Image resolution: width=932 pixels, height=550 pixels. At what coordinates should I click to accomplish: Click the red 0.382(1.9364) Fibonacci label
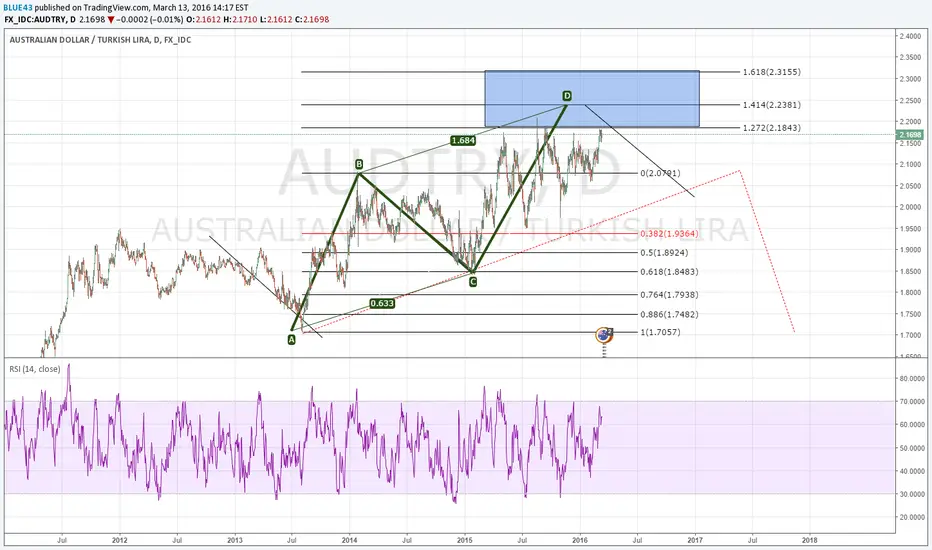pyautogui.click(x=669, y=234)
